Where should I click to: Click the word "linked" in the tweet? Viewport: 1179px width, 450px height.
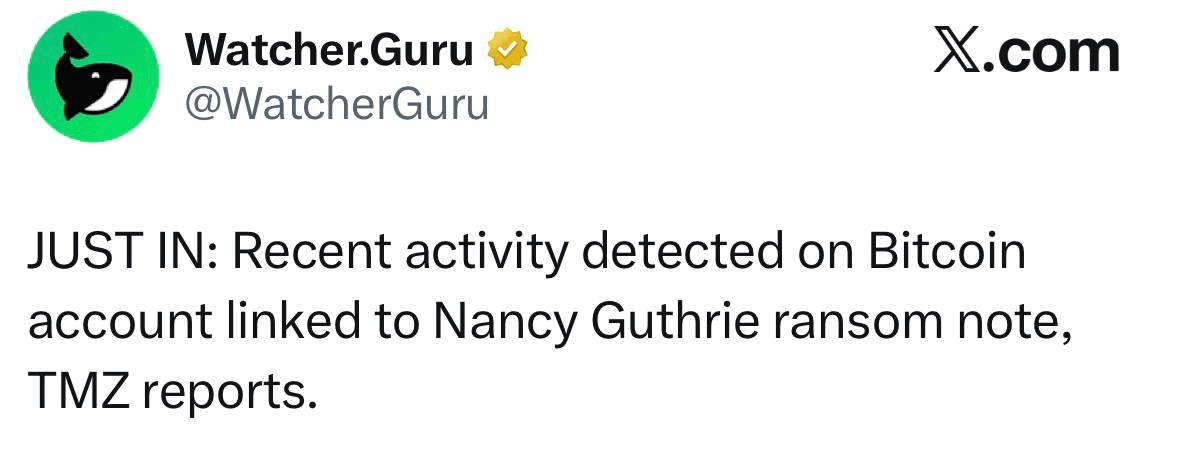pos(293,323)
